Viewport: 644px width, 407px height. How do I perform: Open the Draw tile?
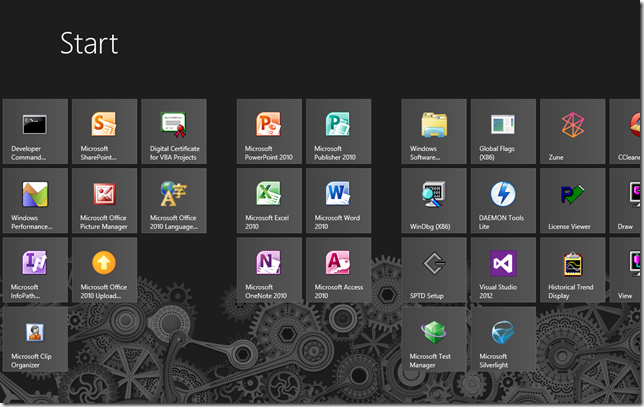coord(625,201)
